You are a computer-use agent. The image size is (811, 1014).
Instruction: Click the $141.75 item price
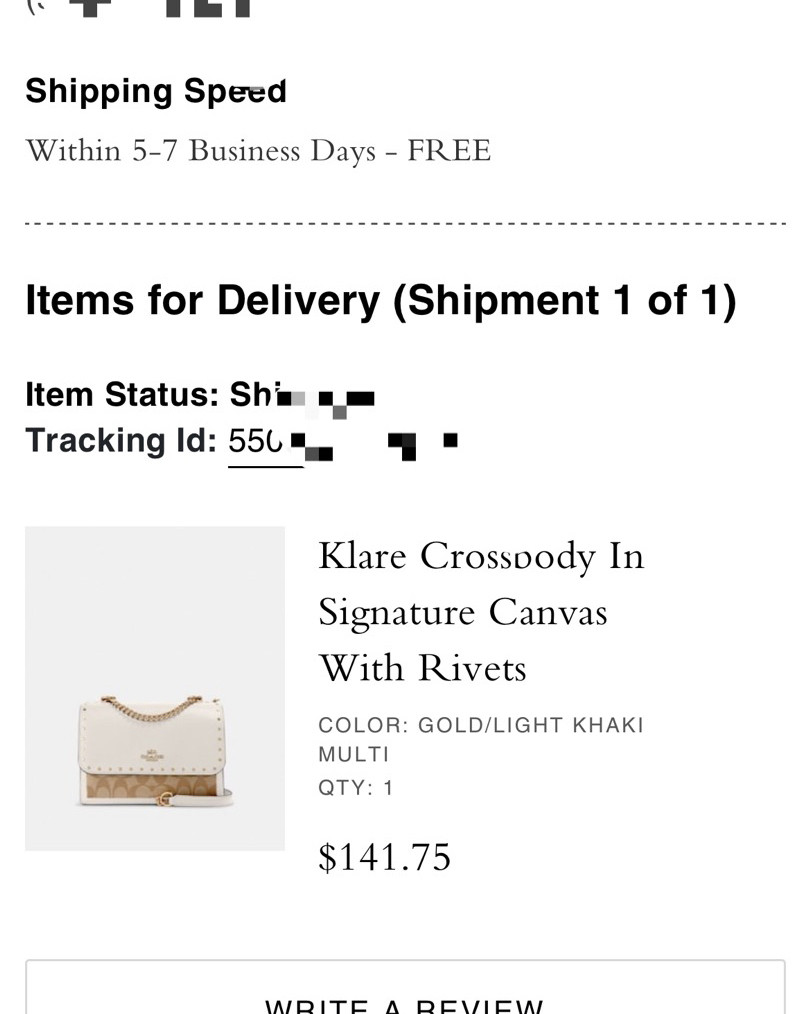click(x=384, y=857)
